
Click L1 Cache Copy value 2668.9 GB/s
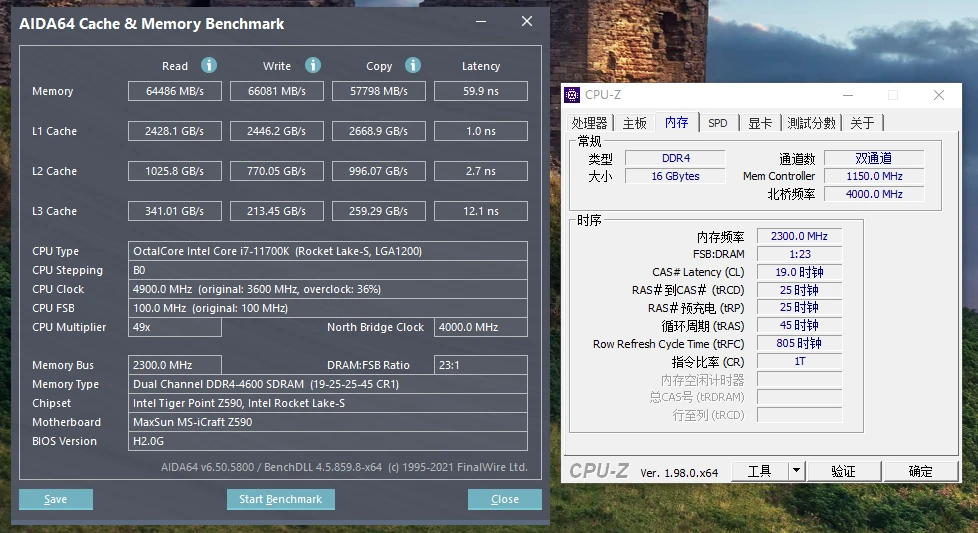pyautogui.click(x=379, y=131)
